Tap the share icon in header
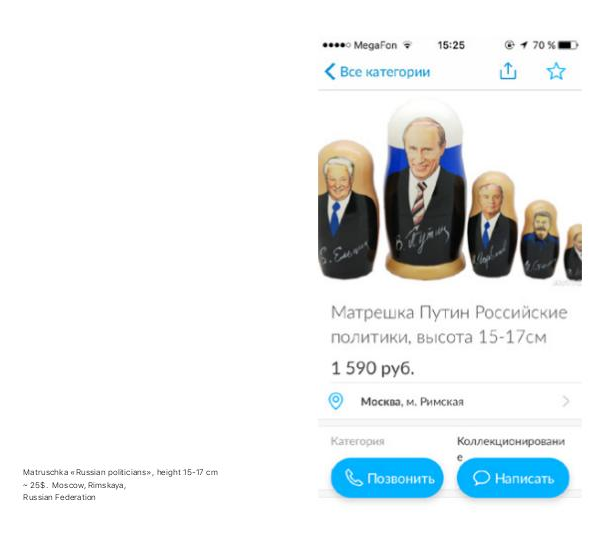Image resolution: width=600 pixels, height=543 pixels. click(508, 71)
